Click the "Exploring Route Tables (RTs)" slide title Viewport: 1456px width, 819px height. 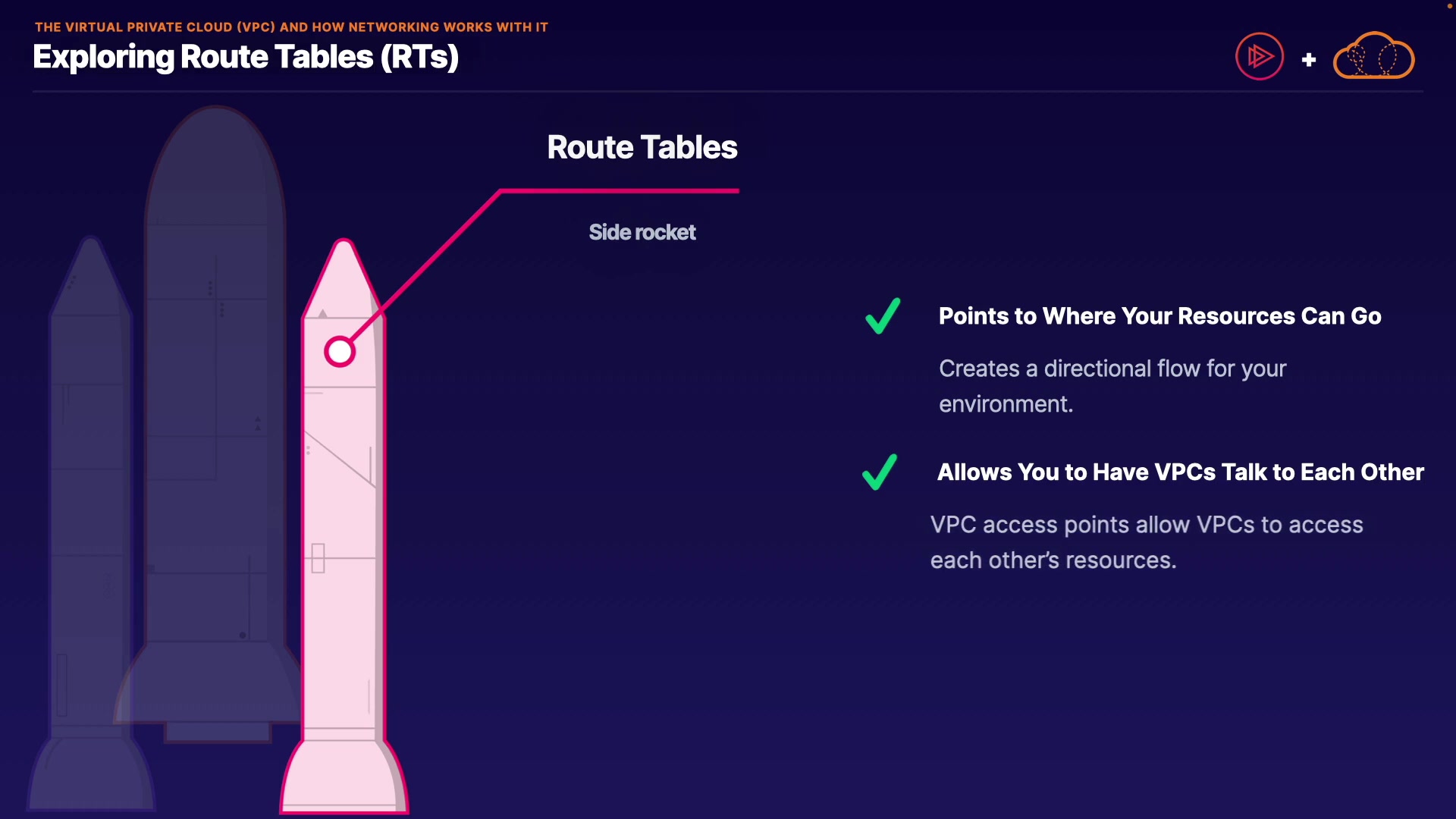[x=246, y=58]
